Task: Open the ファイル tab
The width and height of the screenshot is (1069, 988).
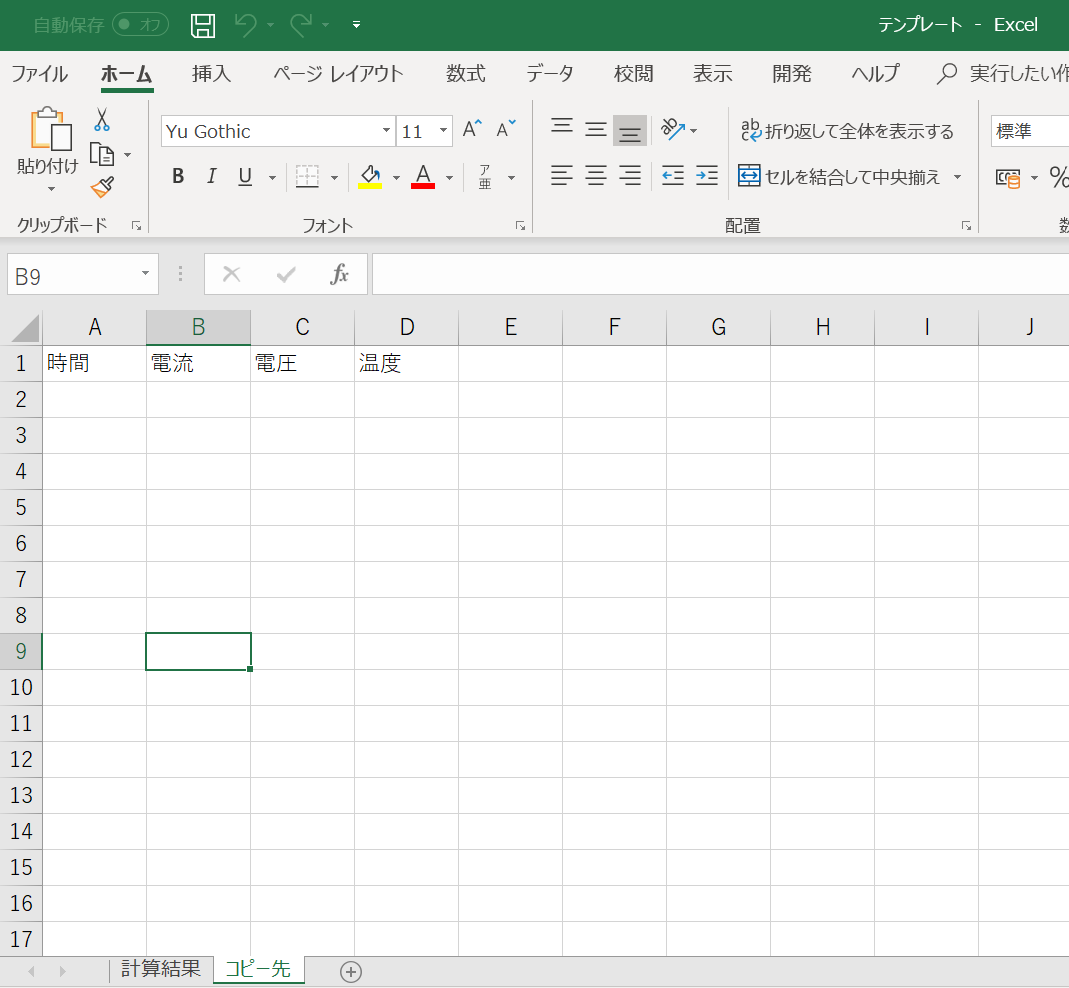Action: click(x=40, y=73)
